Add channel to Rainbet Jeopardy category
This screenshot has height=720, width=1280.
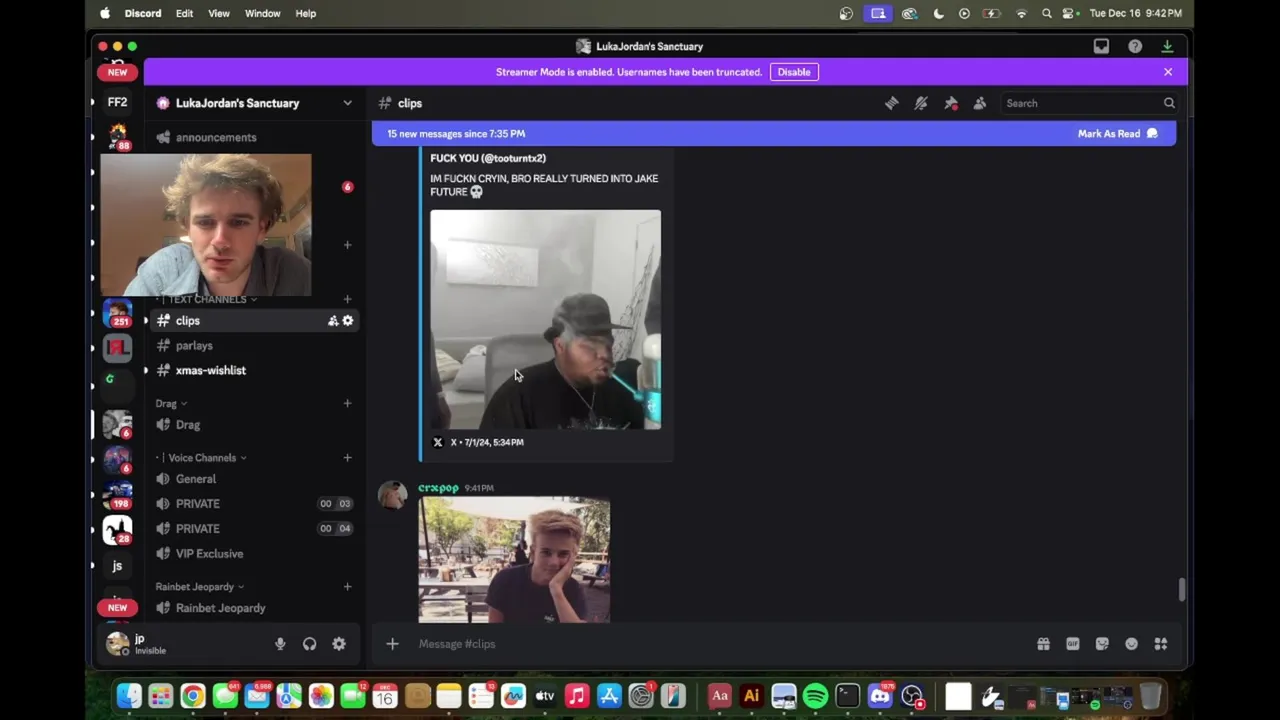coord(347,587)
